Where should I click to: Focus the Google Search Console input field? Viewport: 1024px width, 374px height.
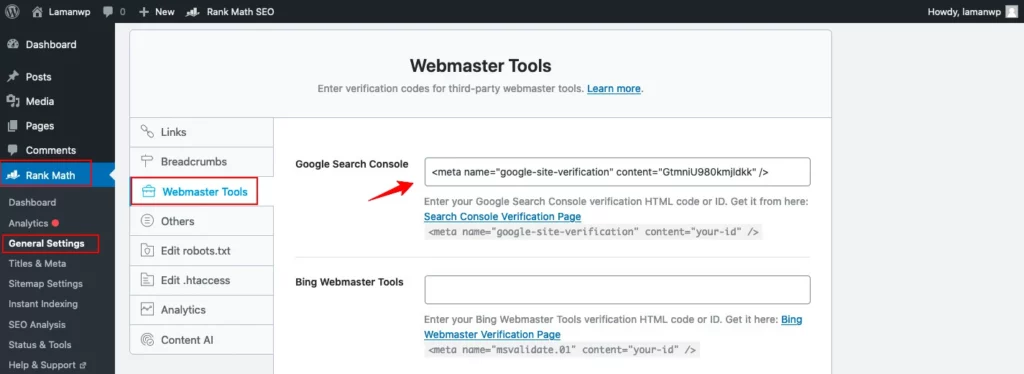tap(617, 172)
